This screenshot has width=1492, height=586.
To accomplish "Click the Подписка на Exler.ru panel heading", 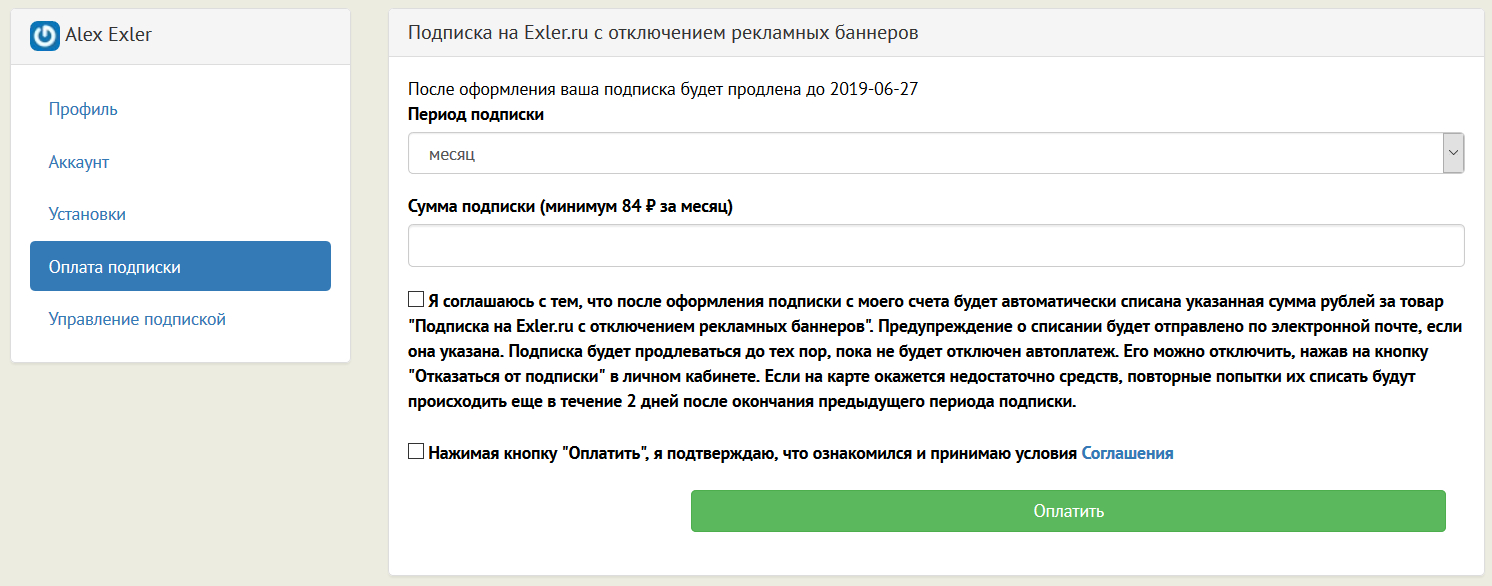I will (x=663, y=33).
